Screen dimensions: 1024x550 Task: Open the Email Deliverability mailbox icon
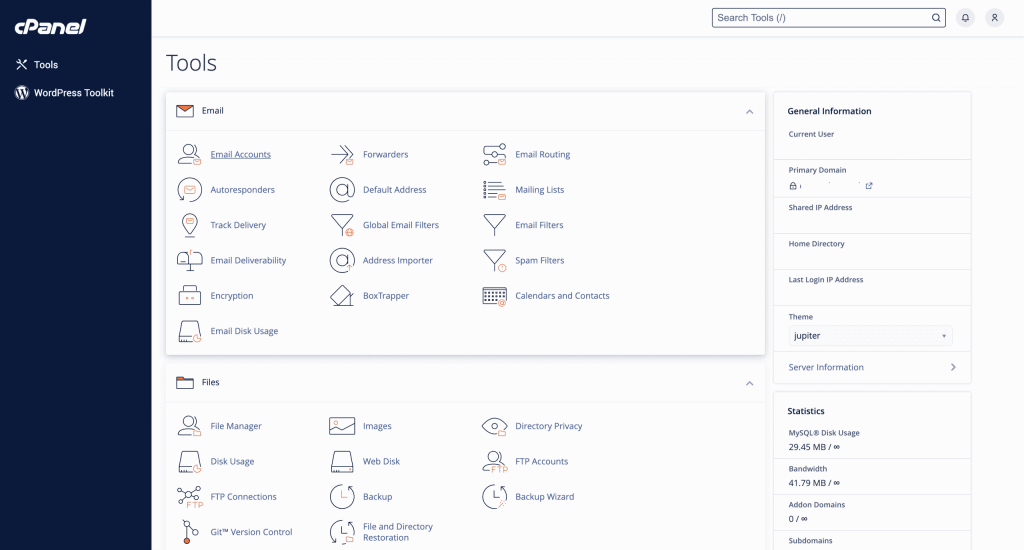tap(189, 260)
